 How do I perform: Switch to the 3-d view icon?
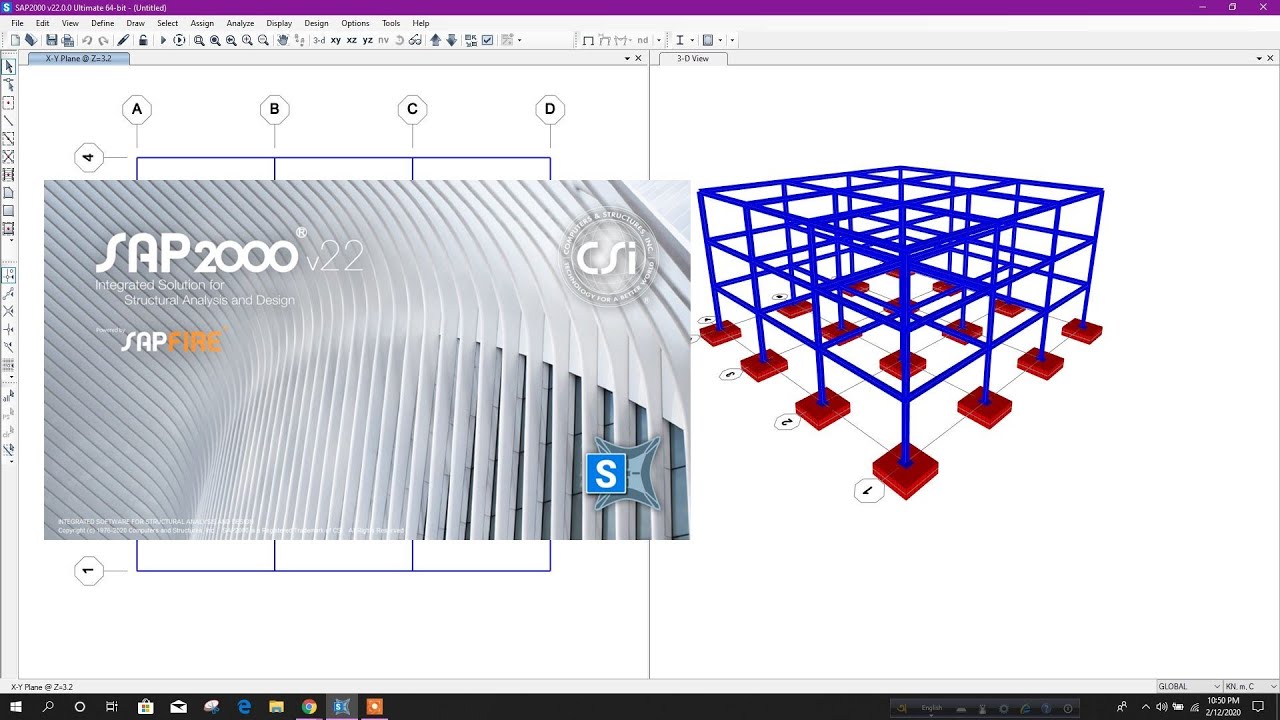coord(318,40)
